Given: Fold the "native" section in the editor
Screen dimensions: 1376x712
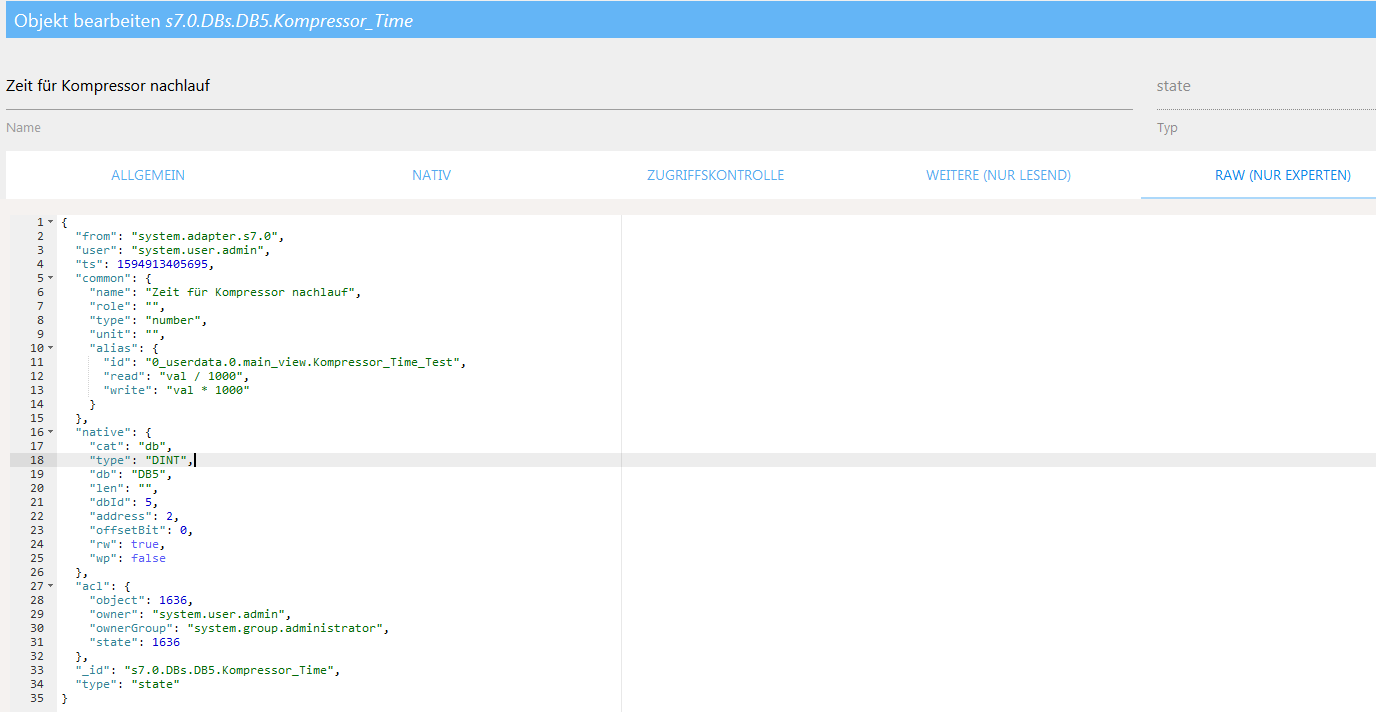Looking at the screenshot, I should [x=50, y=432].
